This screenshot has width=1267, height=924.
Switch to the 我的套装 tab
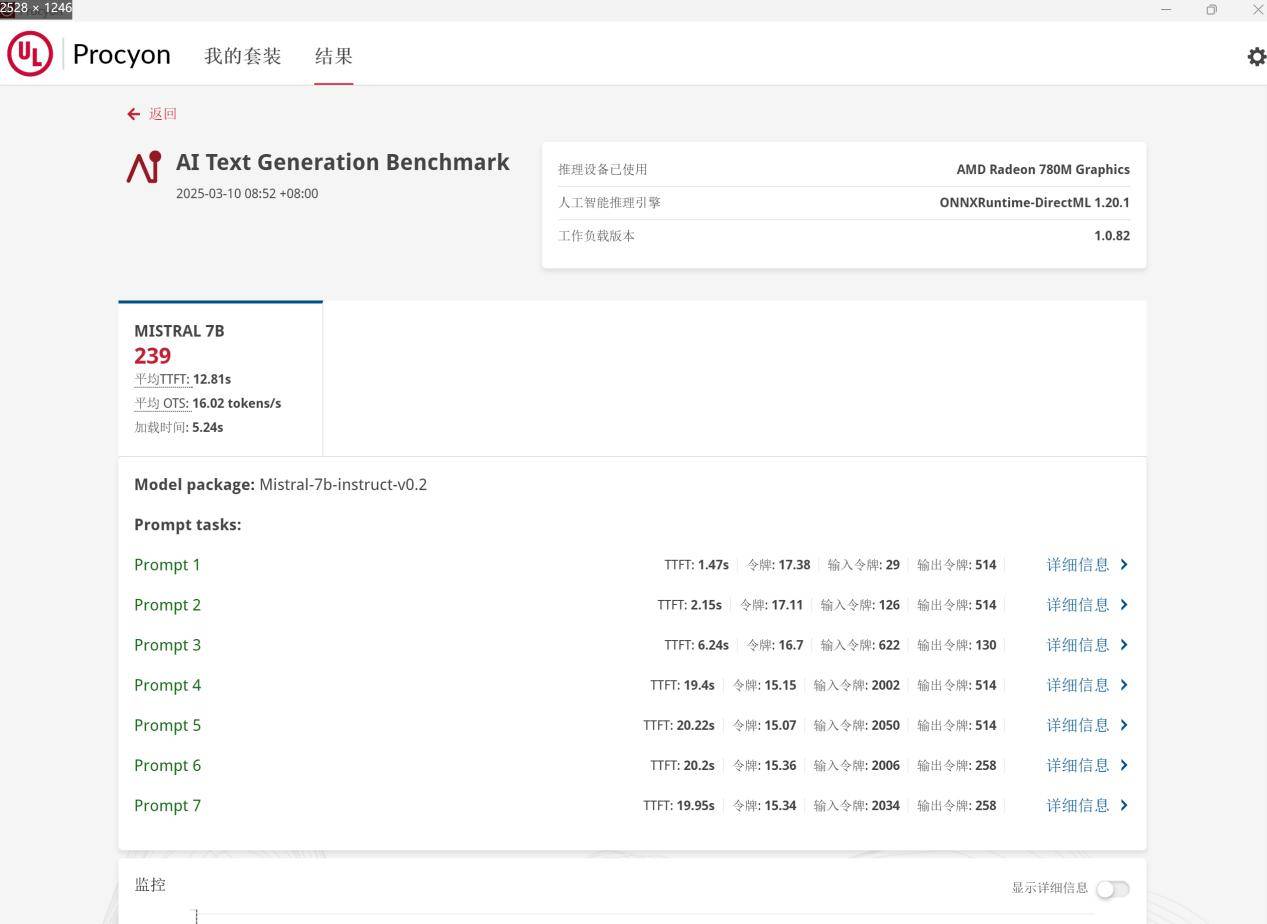tap(242, 56)
